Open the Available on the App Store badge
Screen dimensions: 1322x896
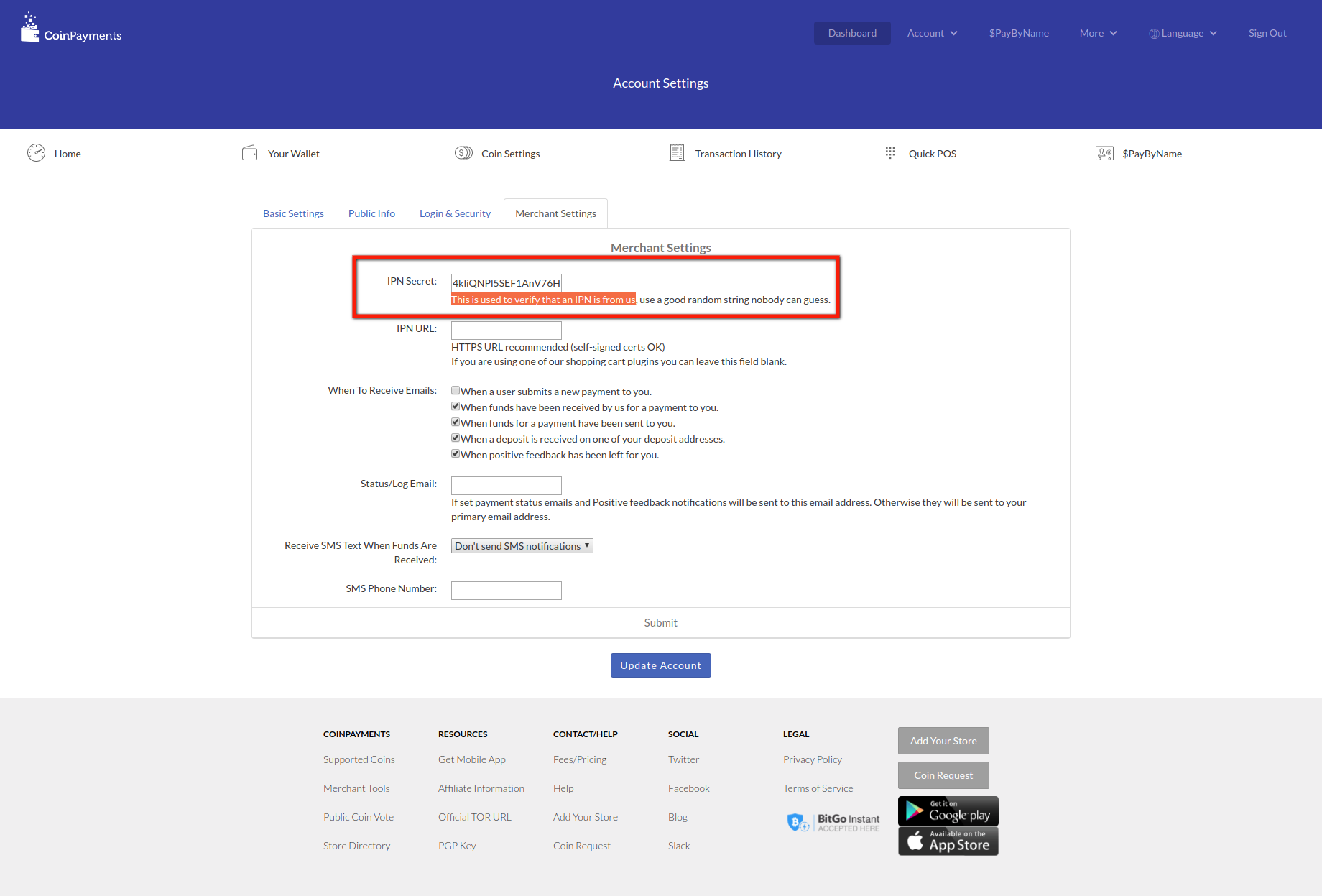point(948,841)
